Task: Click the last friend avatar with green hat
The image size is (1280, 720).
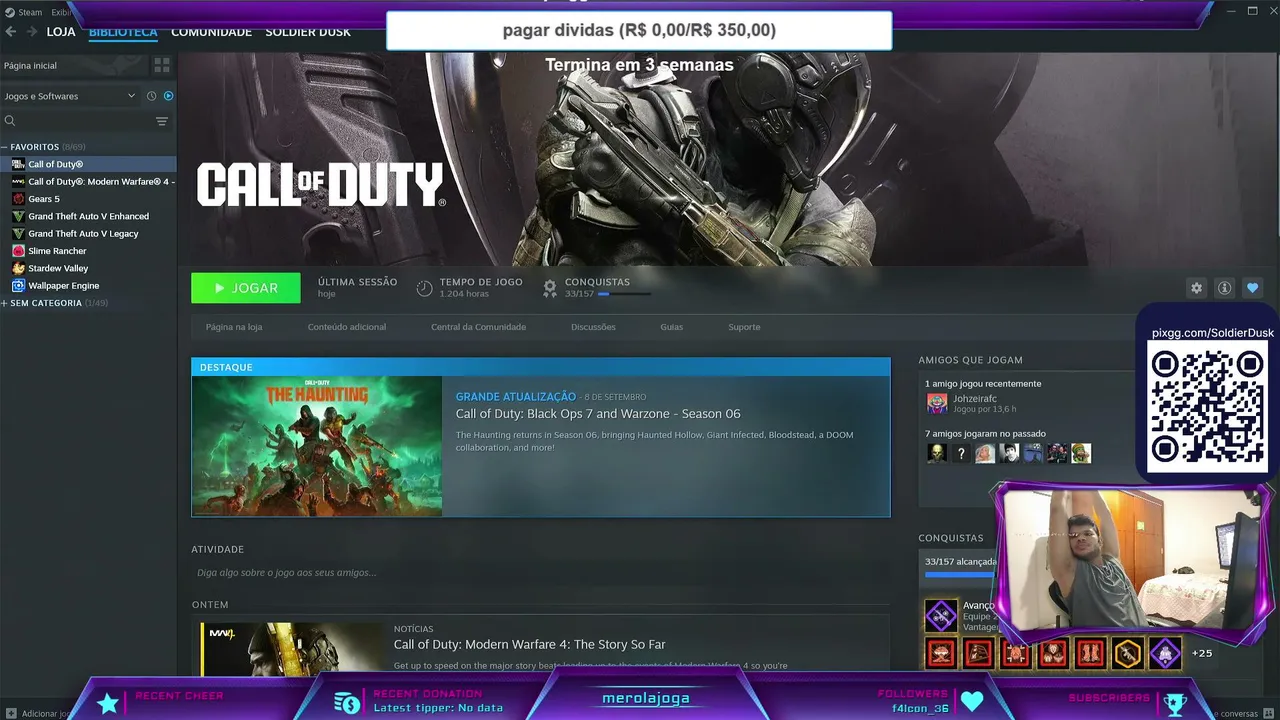Action: tap(1081, 454)
